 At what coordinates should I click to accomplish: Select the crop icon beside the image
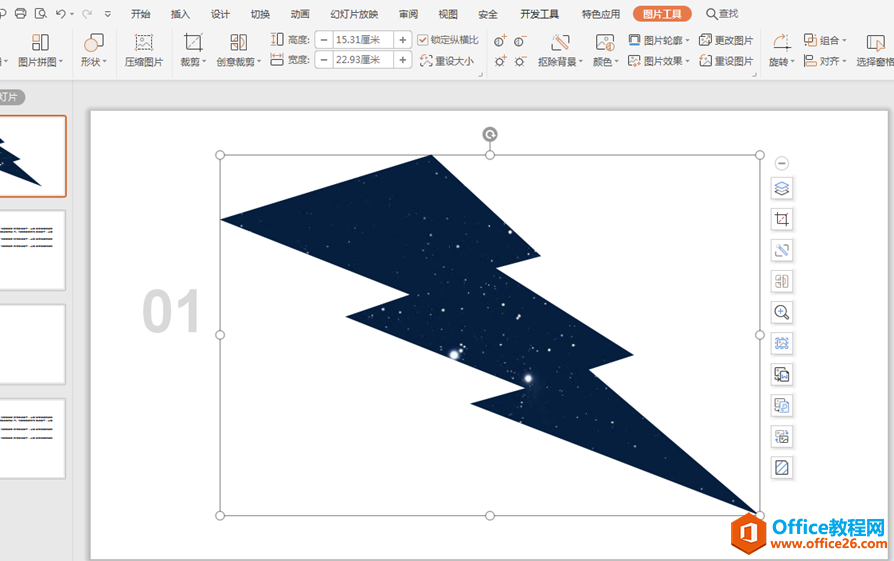782,219
